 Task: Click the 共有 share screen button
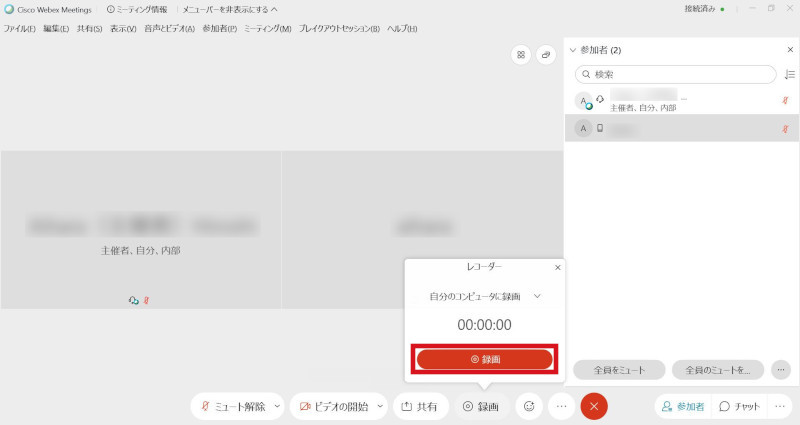[x=419, y=406]
